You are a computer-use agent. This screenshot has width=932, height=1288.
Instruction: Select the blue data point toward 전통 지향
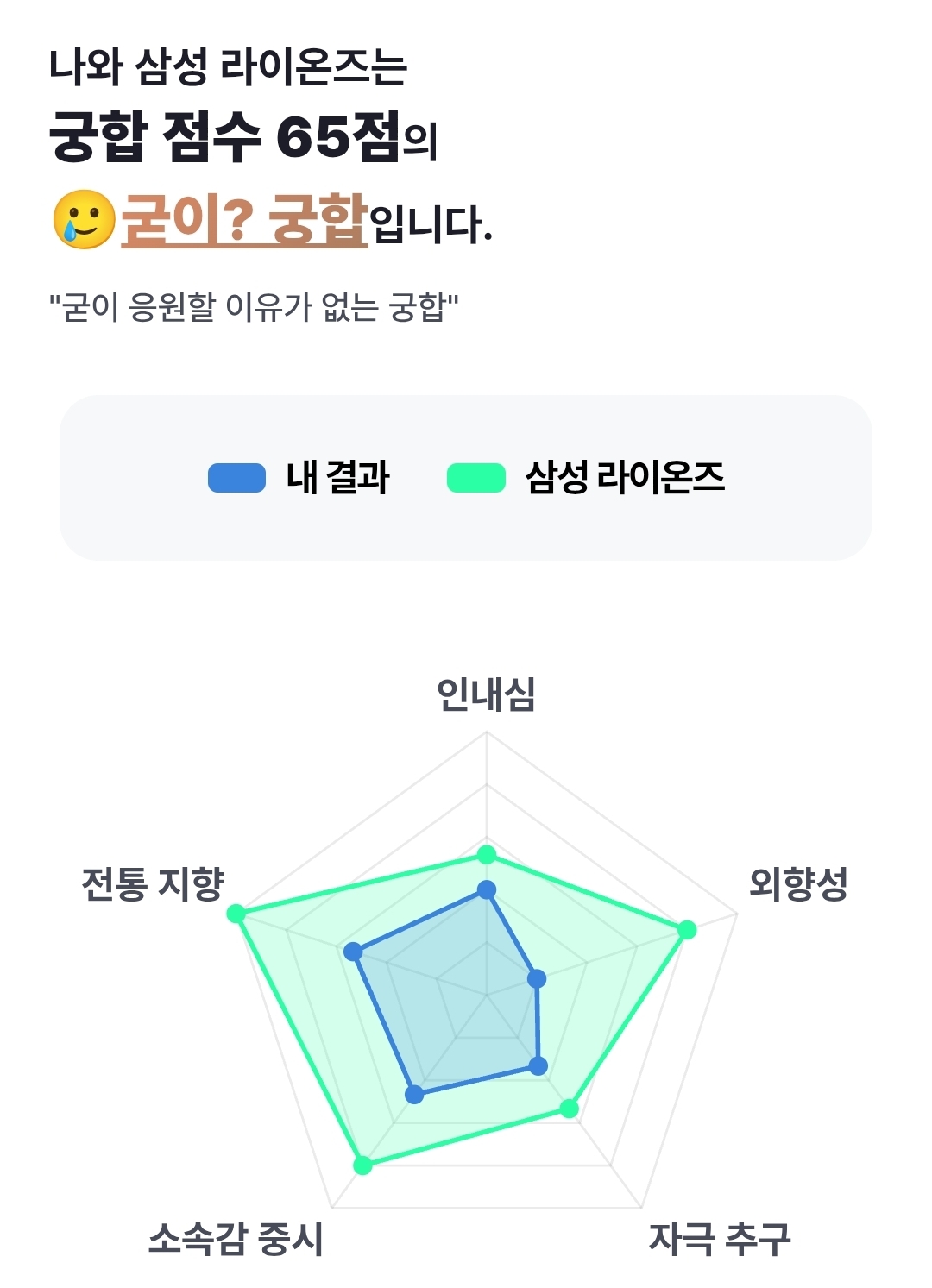point(353,952)
